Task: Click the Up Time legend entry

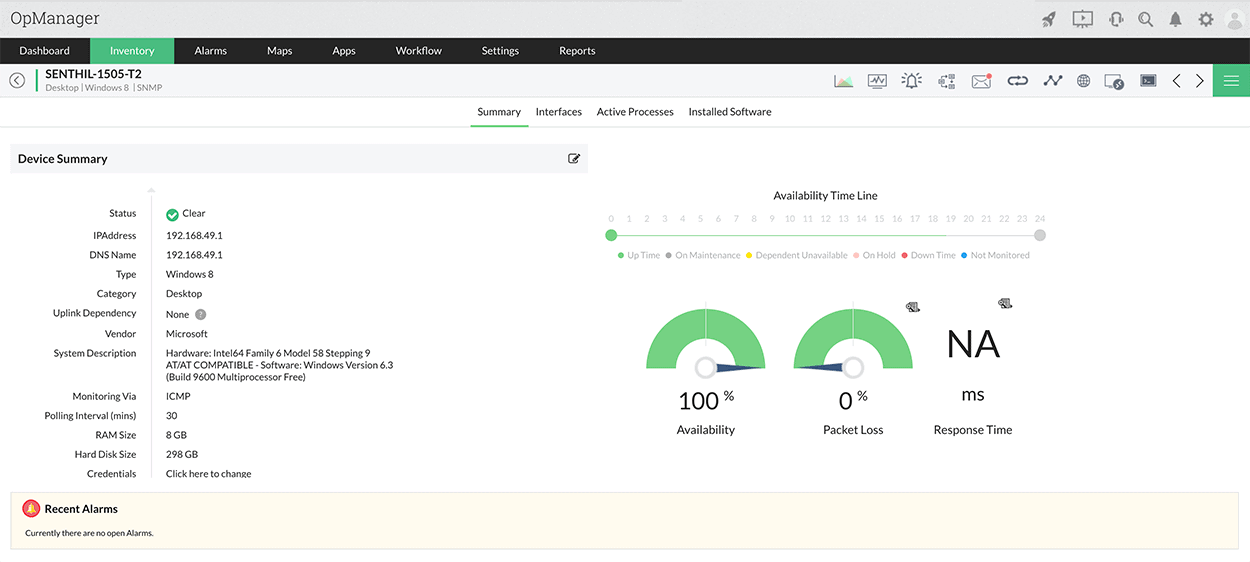Action: [x=639, y=255]
